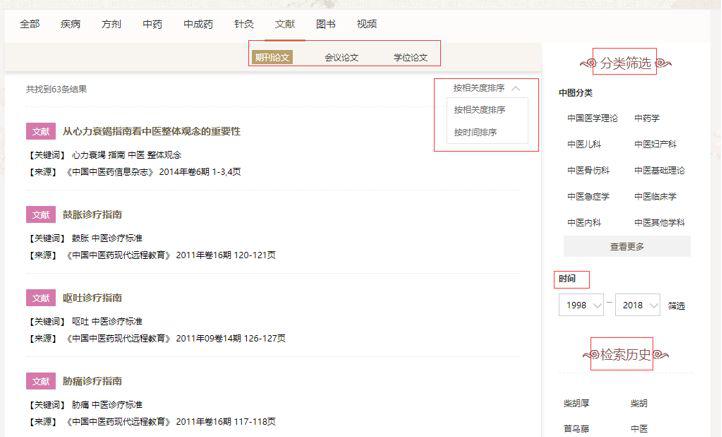Filter by 中医儿科 category
722x437 pixels.
[584, 144]
